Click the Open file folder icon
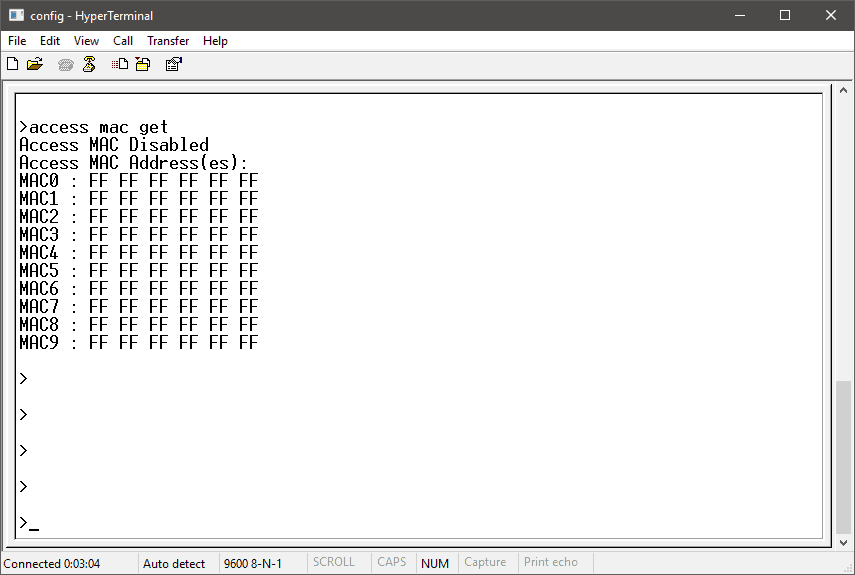The image size is (855, 575). coord(35,65)
